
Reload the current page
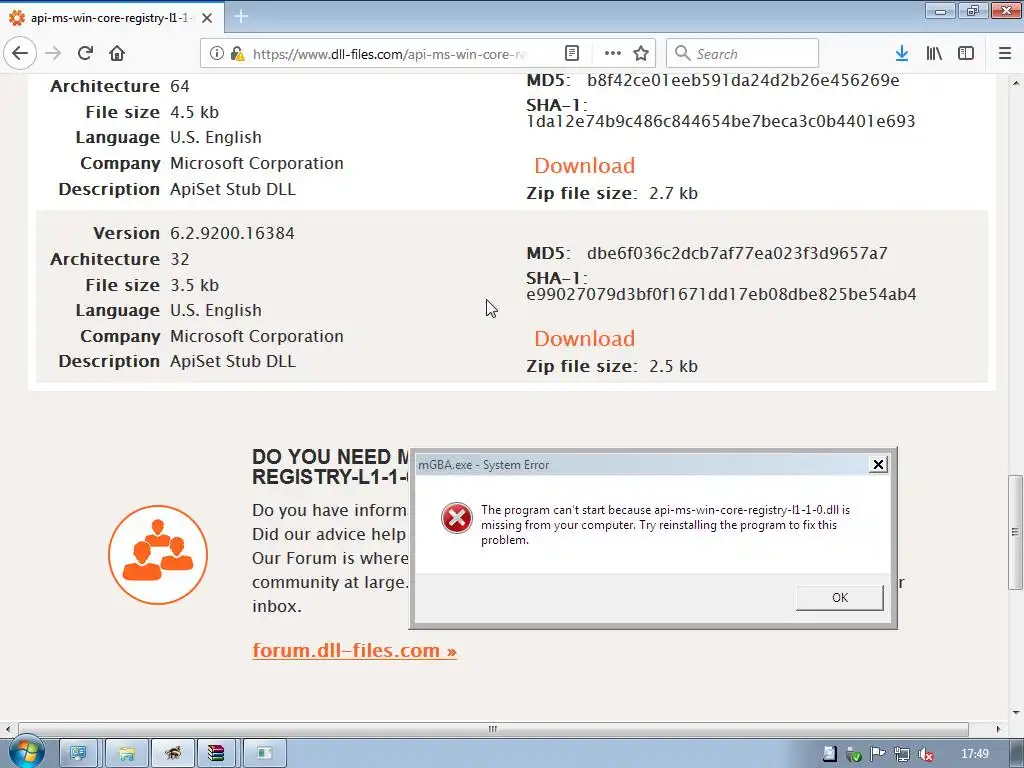coord(85,54)
